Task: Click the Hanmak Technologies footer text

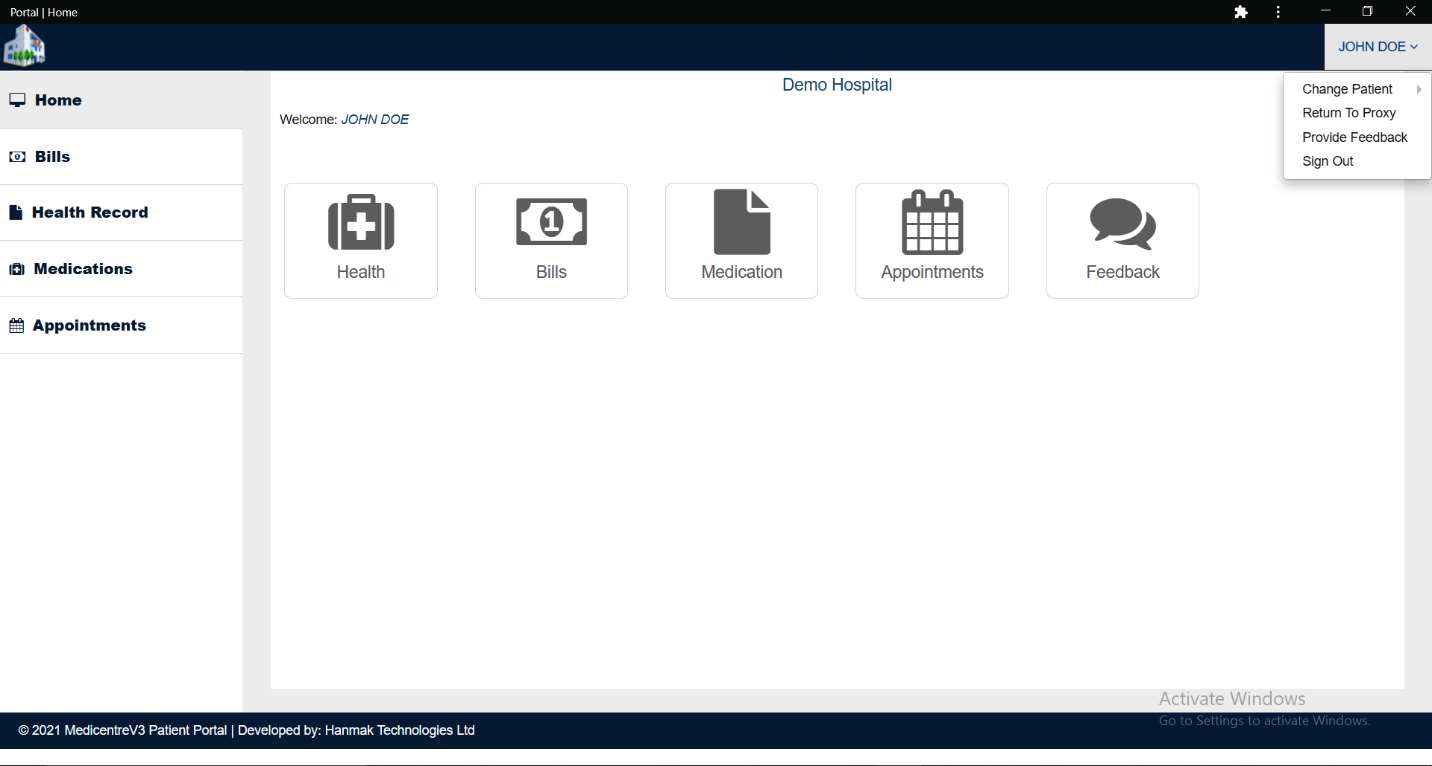Action: pos(400,731)
